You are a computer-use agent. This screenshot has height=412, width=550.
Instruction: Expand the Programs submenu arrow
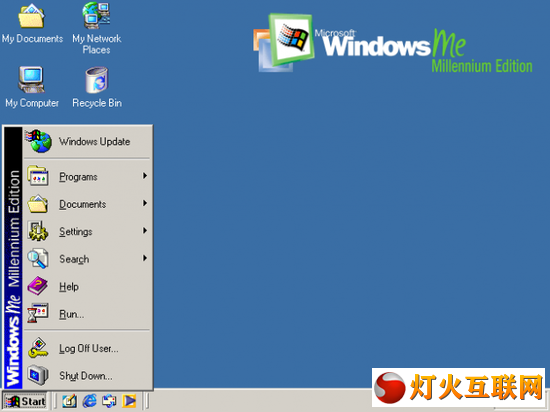click(x=145, y=176)
